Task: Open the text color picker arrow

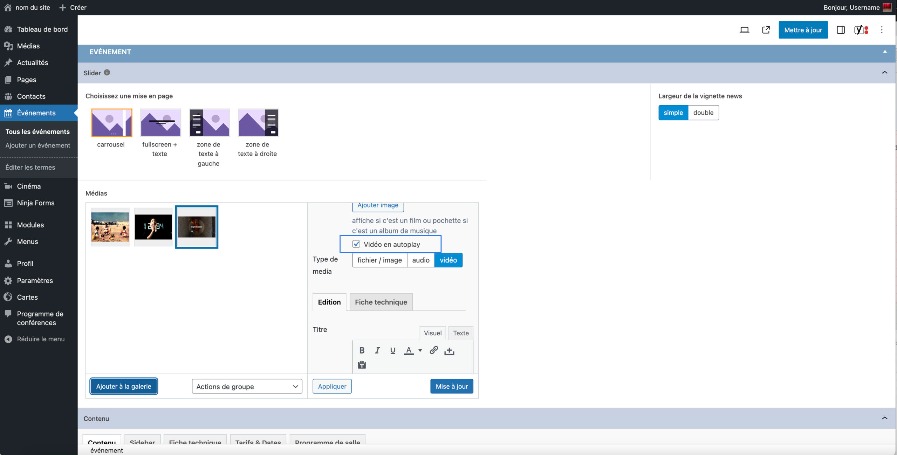Action: pyautogui.click(x=420, y=351)
